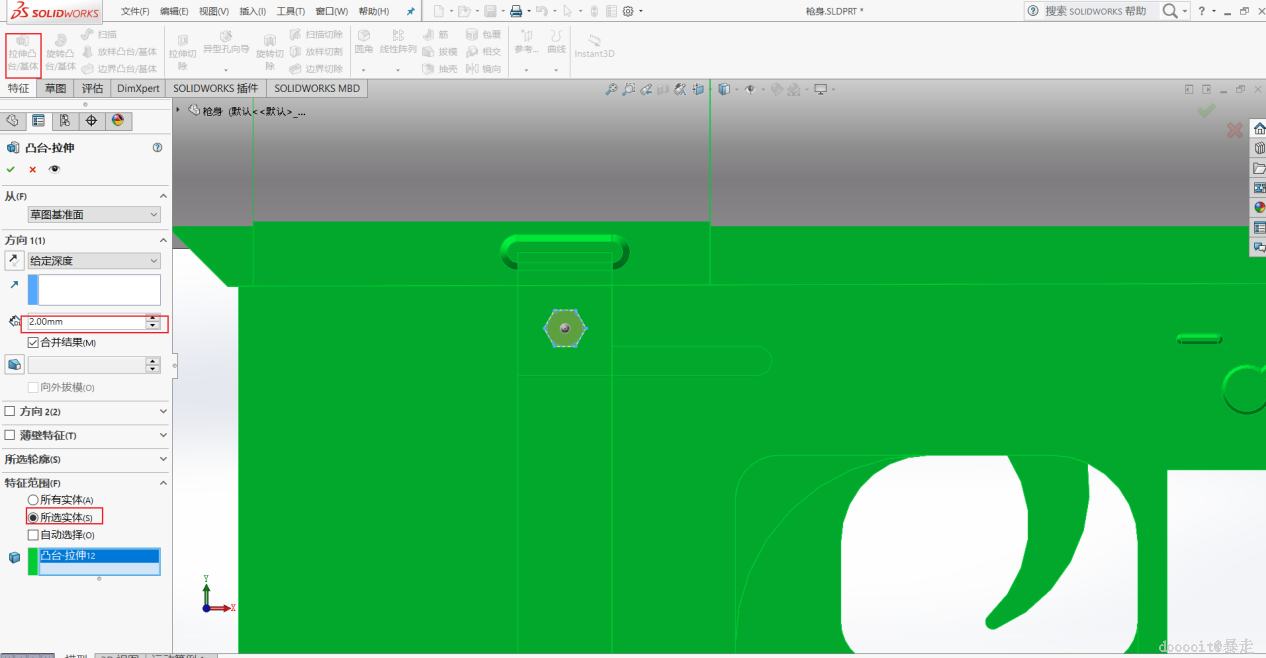This screenshot has height=658, width=1266.
Task: Open the 给定深度 end condition dropdown
Action: point(94,261)
